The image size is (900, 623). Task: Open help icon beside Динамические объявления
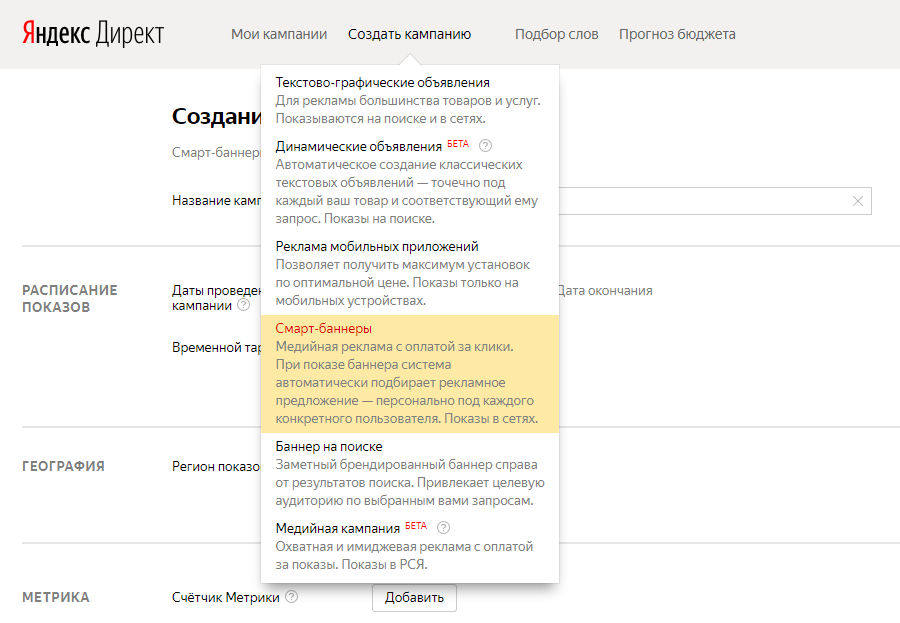486,146
